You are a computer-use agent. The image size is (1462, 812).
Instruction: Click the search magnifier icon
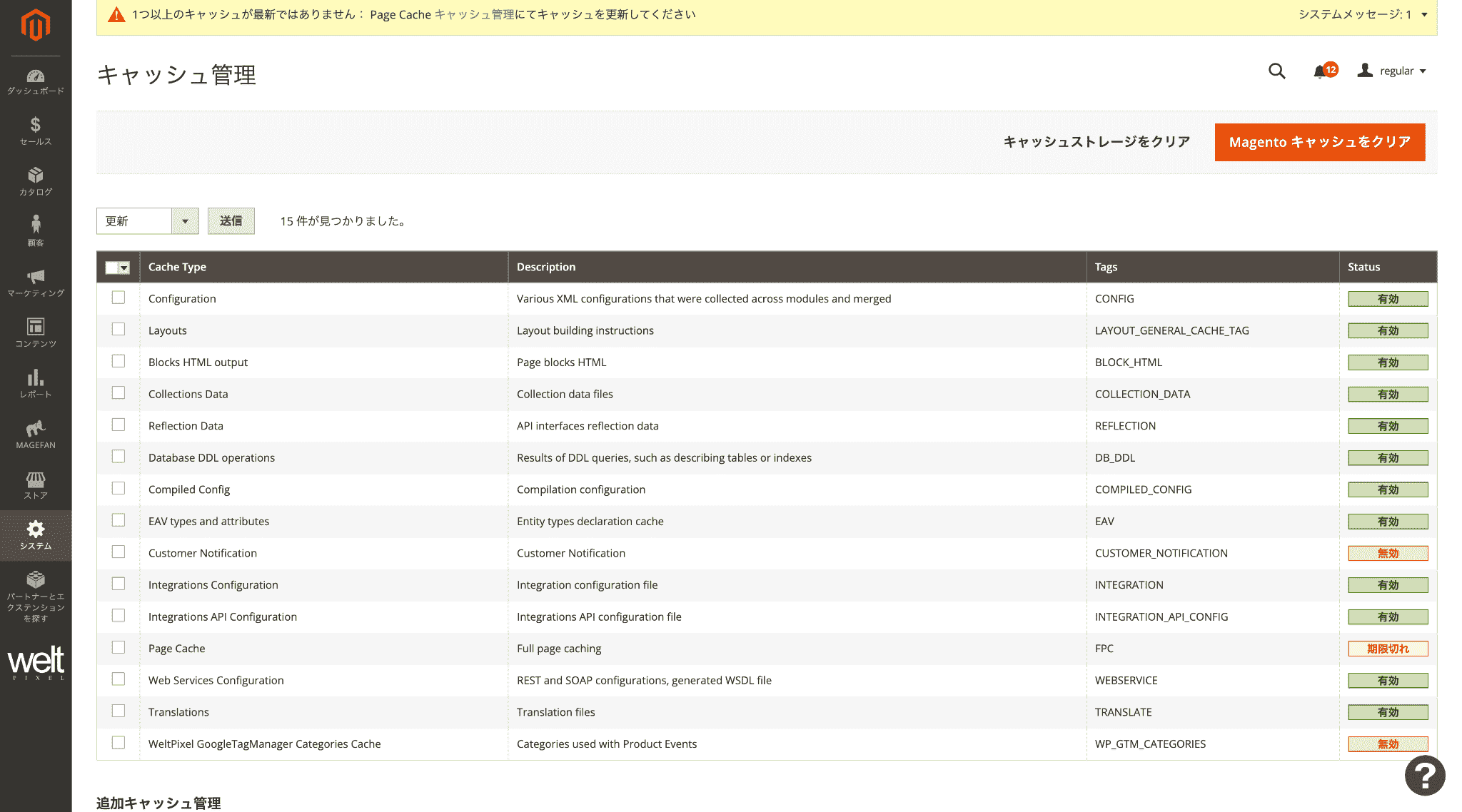pyautogui.click(x=1276, y=71)
